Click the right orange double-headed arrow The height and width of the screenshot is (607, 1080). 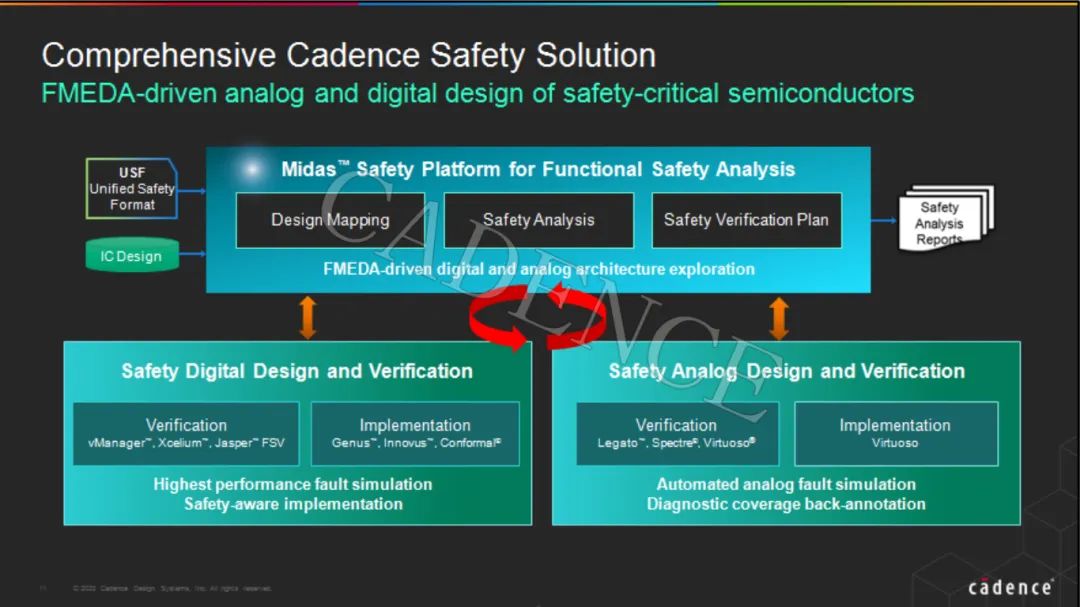[x=778, y=317]
